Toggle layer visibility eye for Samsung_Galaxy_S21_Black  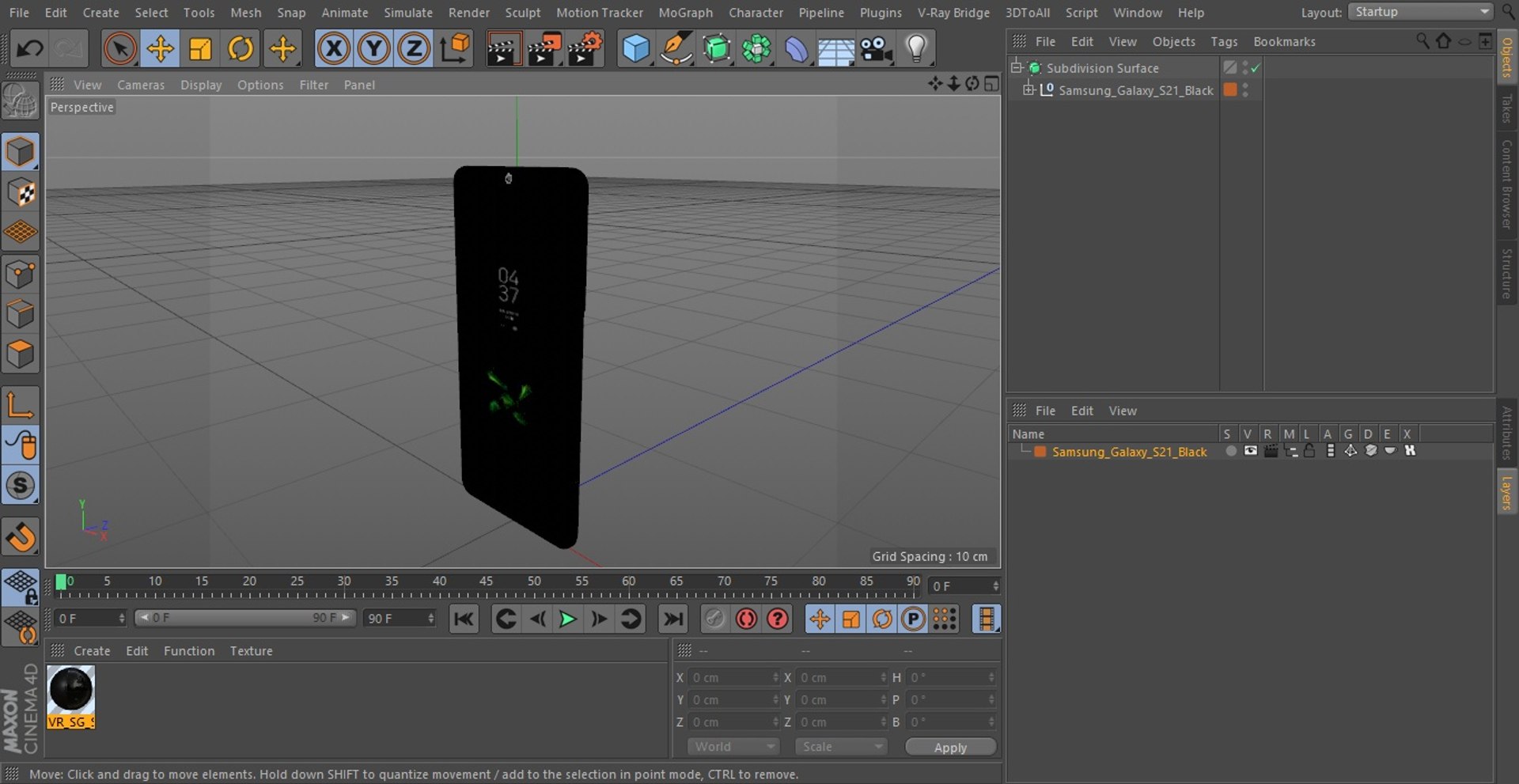pyautogui.click(x=1250, y=451)
